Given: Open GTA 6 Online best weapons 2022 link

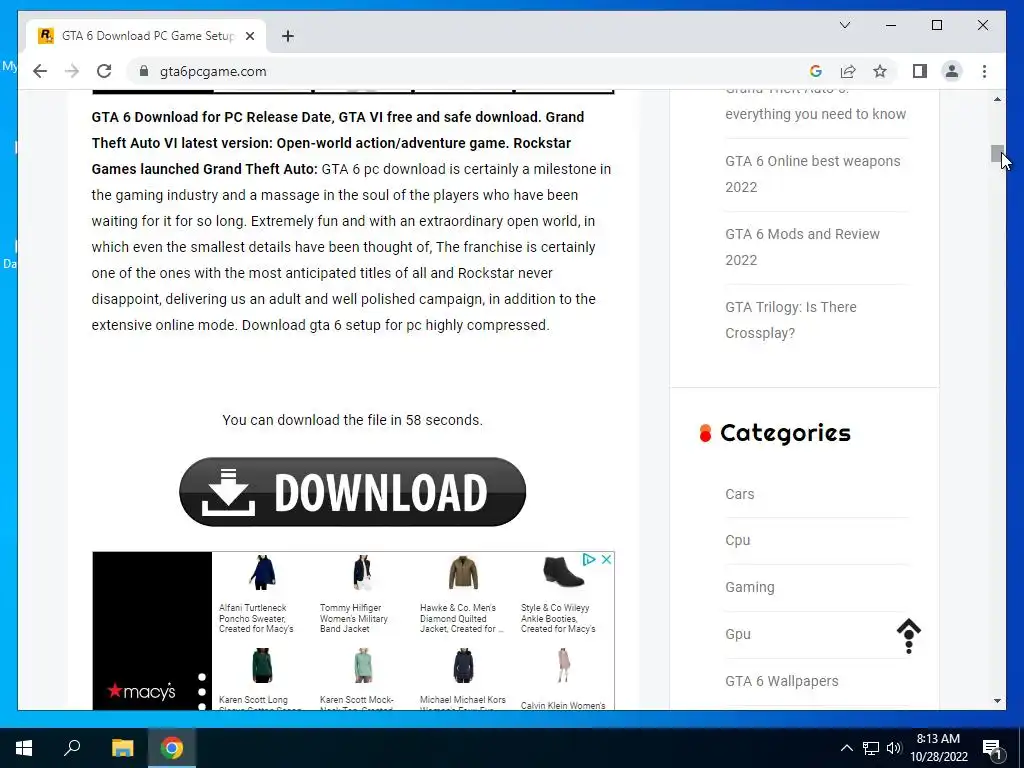Looking at the screenshot, I should coord(812,174).
